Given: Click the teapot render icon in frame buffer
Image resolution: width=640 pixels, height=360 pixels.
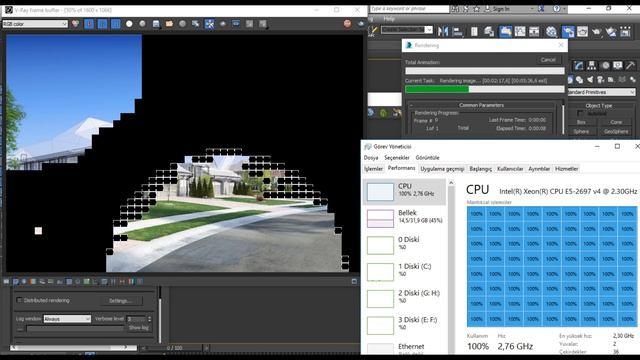Looking at the screenshot, I should point(360,24).
